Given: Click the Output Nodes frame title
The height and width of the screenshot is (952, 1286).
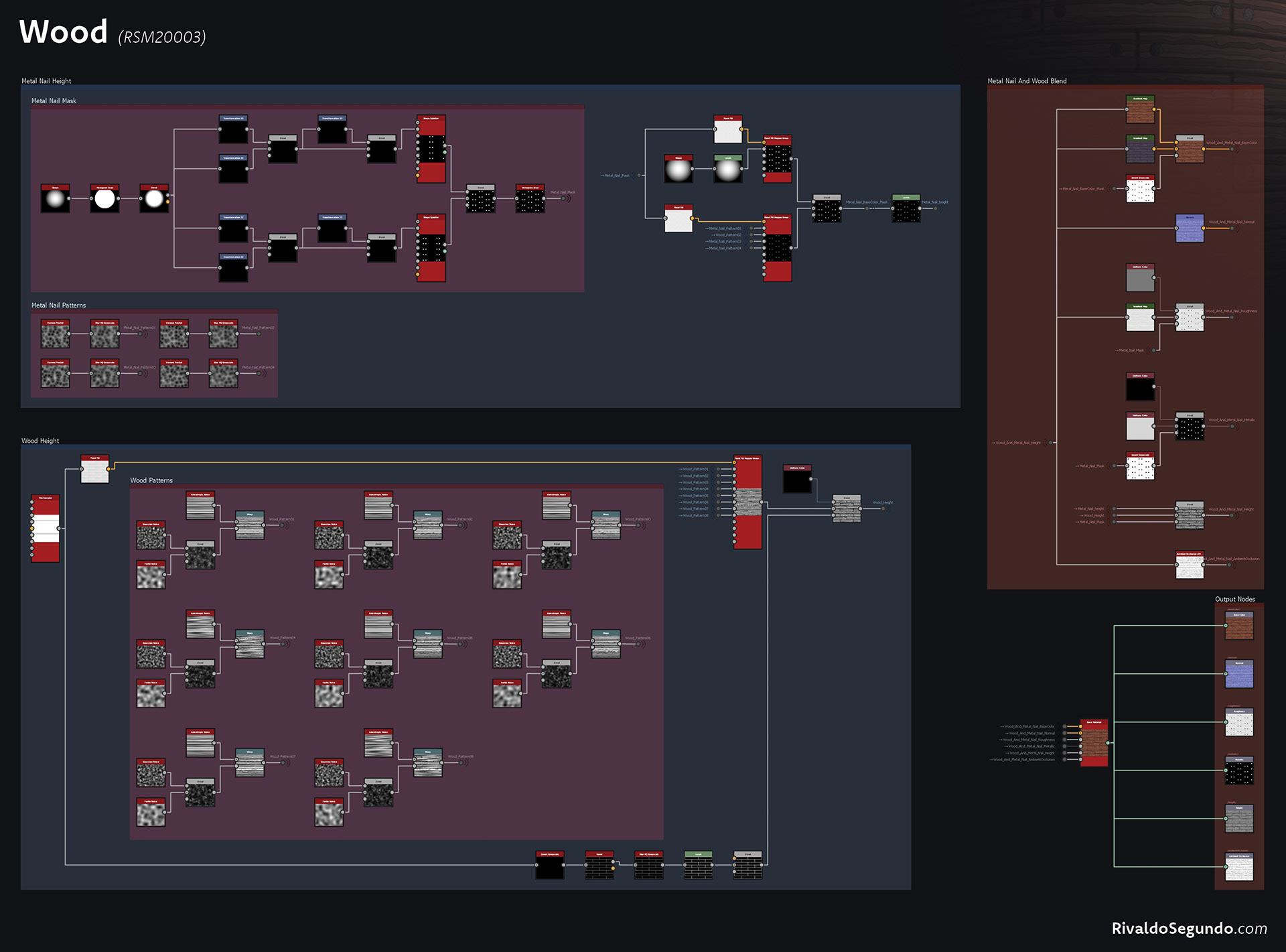Looking at the screenshot, I should point(1234,599).
